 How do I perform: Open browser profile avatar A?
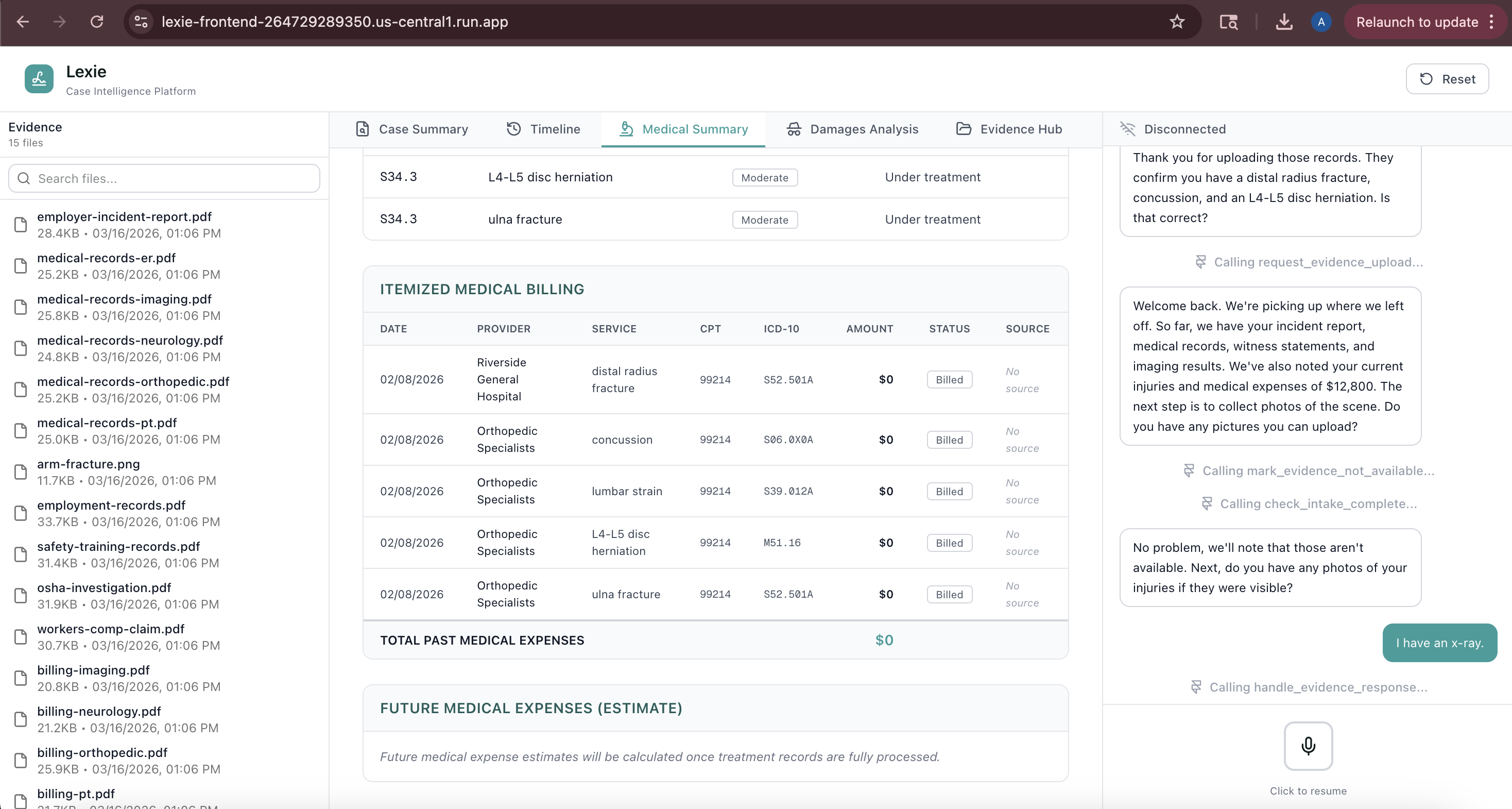1320,22
